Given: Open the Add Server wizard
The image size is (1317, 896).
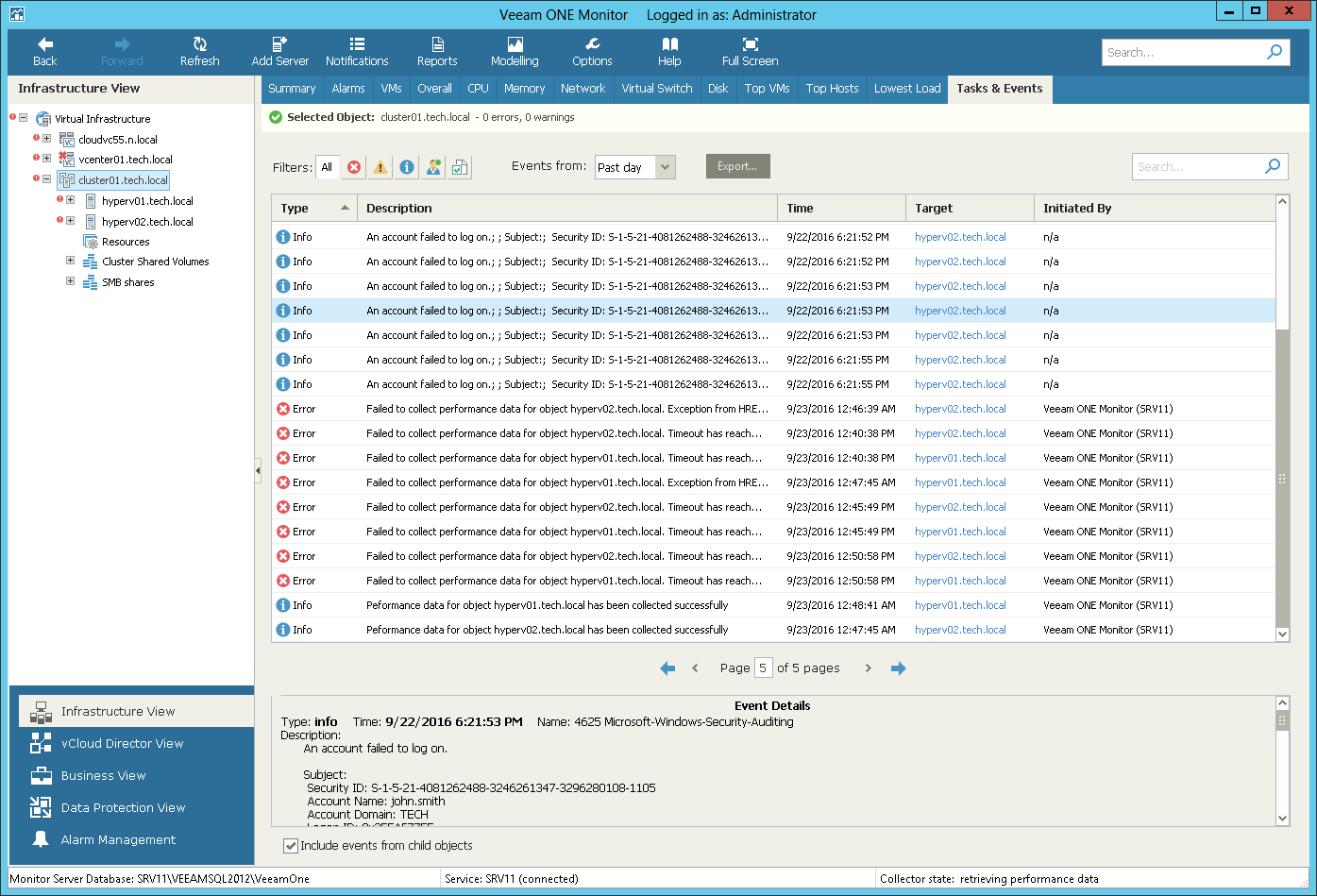Looking at the screenshot, I should [279, 52].
